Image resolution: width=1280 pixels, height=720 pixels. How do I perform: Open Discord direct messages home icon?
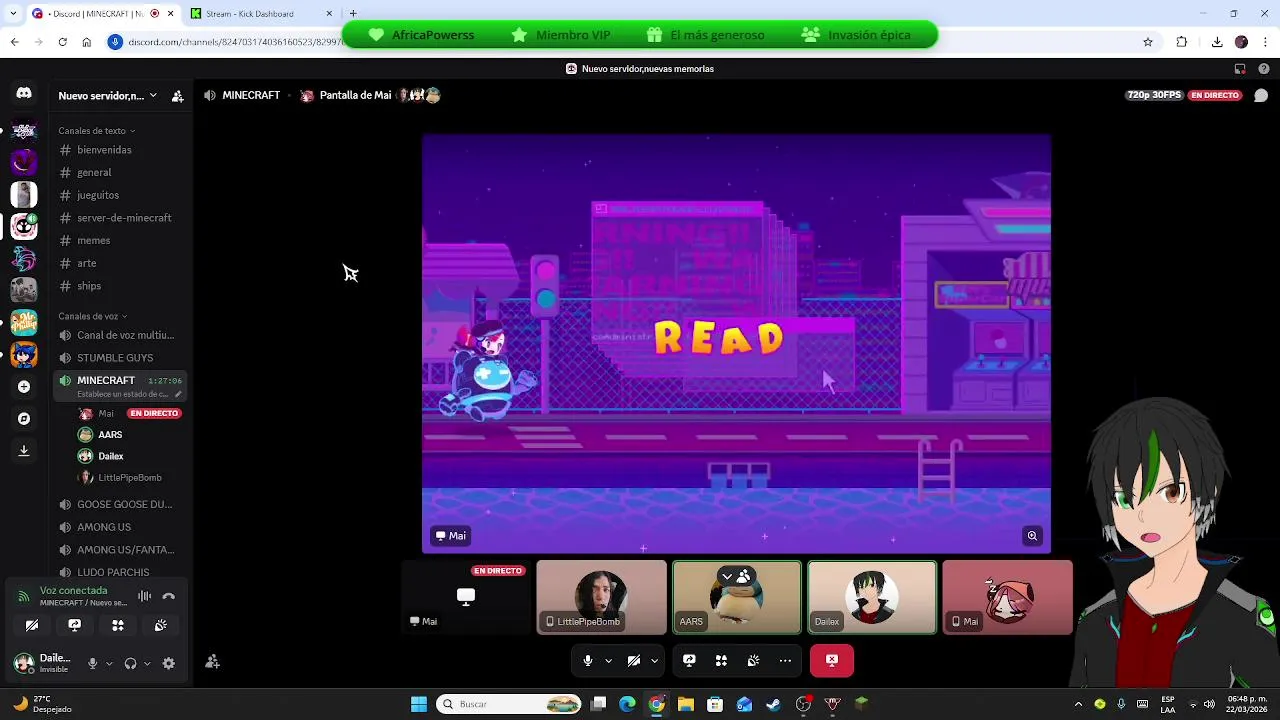point(24,93)
